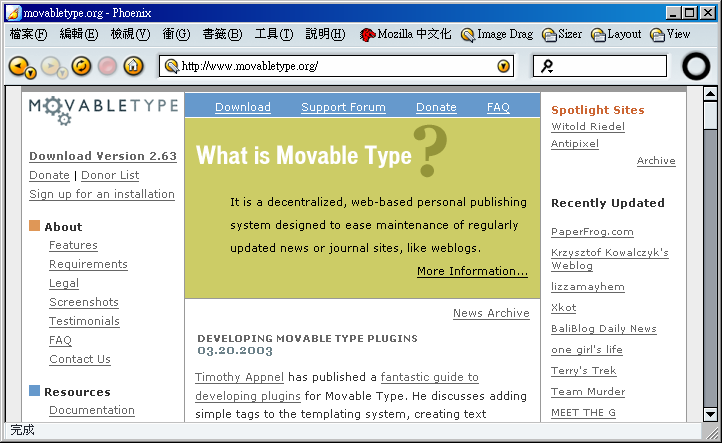This screenshot has width=722, height=443.
Task: Click the Download link in top nav
Action: (x=243, y=107)
